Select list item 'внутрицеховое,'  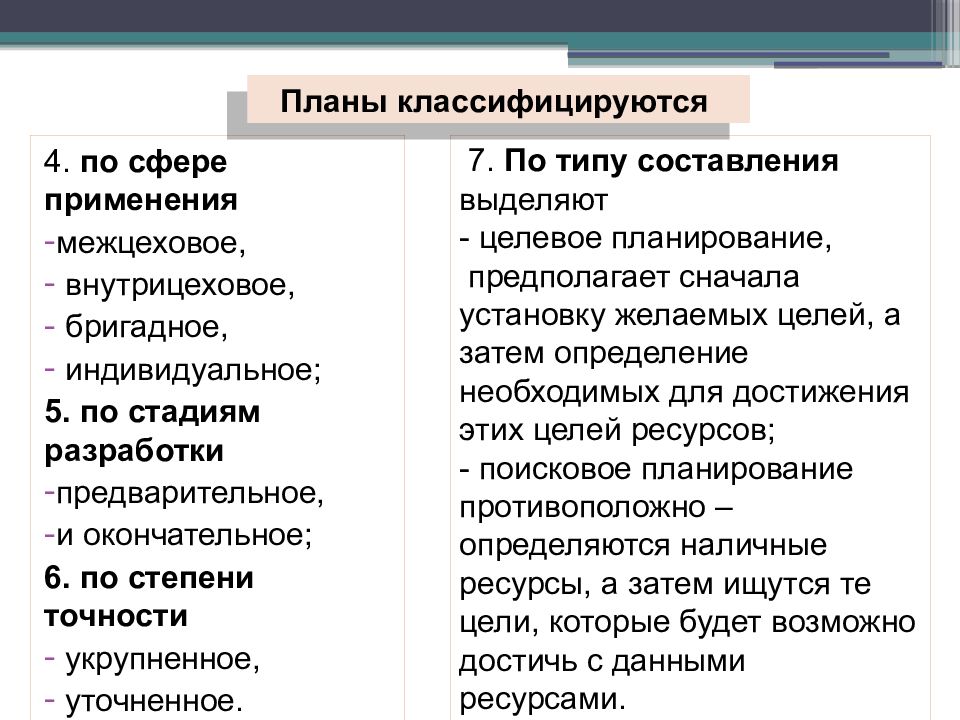tap(180, 285)
